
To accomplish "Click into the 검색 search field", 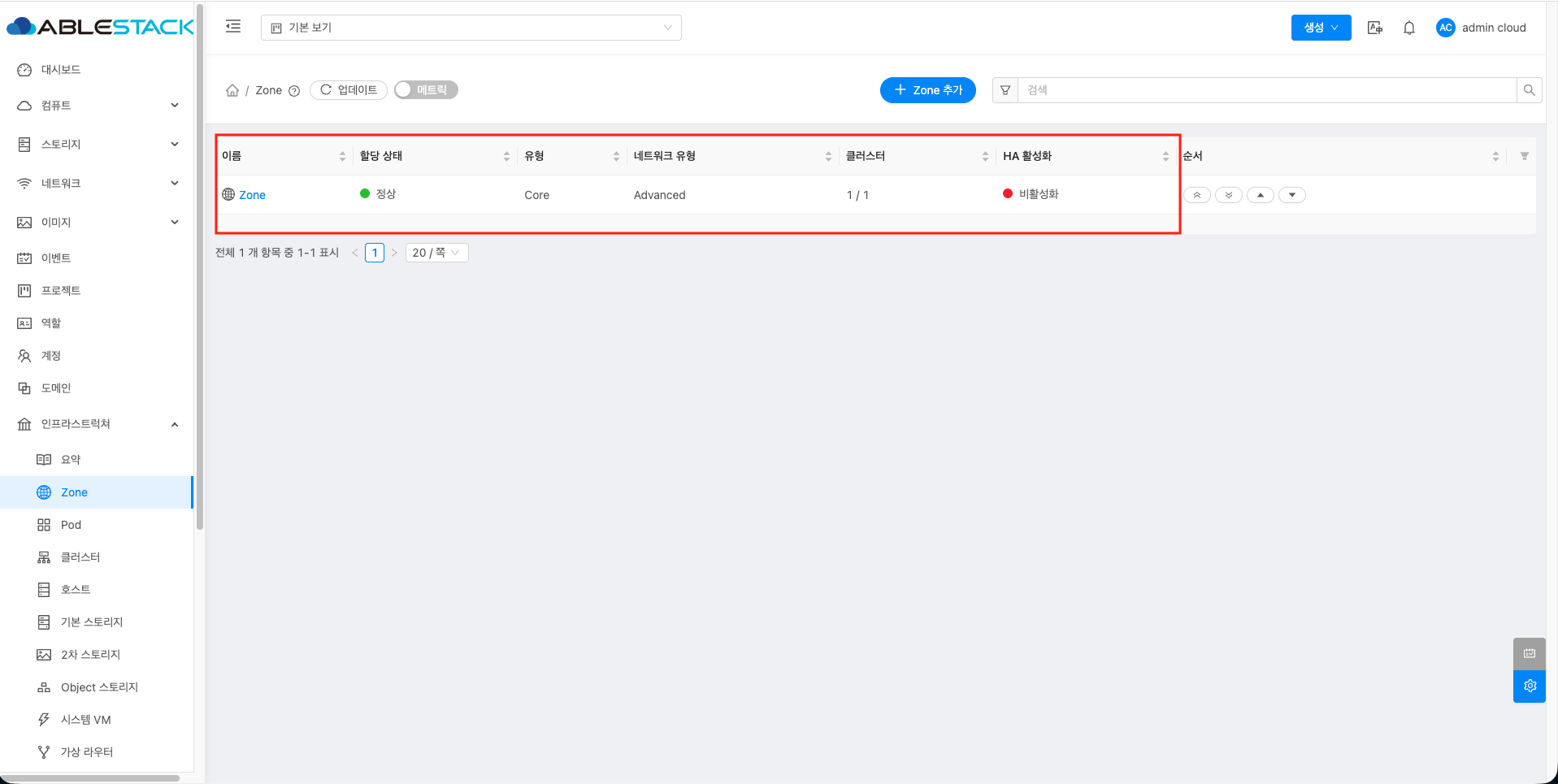I will [x=1266, y=90].
